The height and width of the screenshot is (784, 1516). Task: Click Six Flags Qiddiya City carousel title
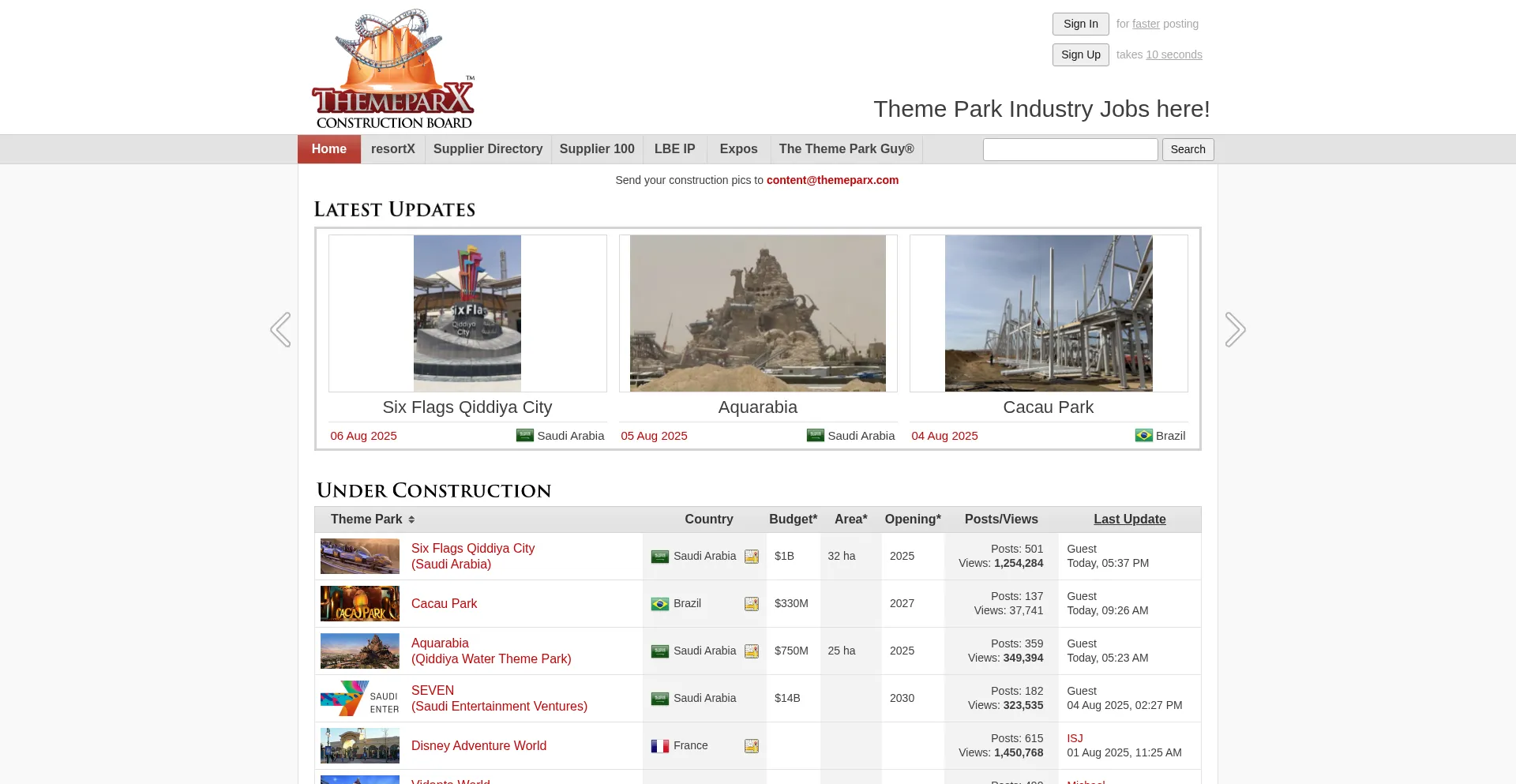tap(467, 407)
